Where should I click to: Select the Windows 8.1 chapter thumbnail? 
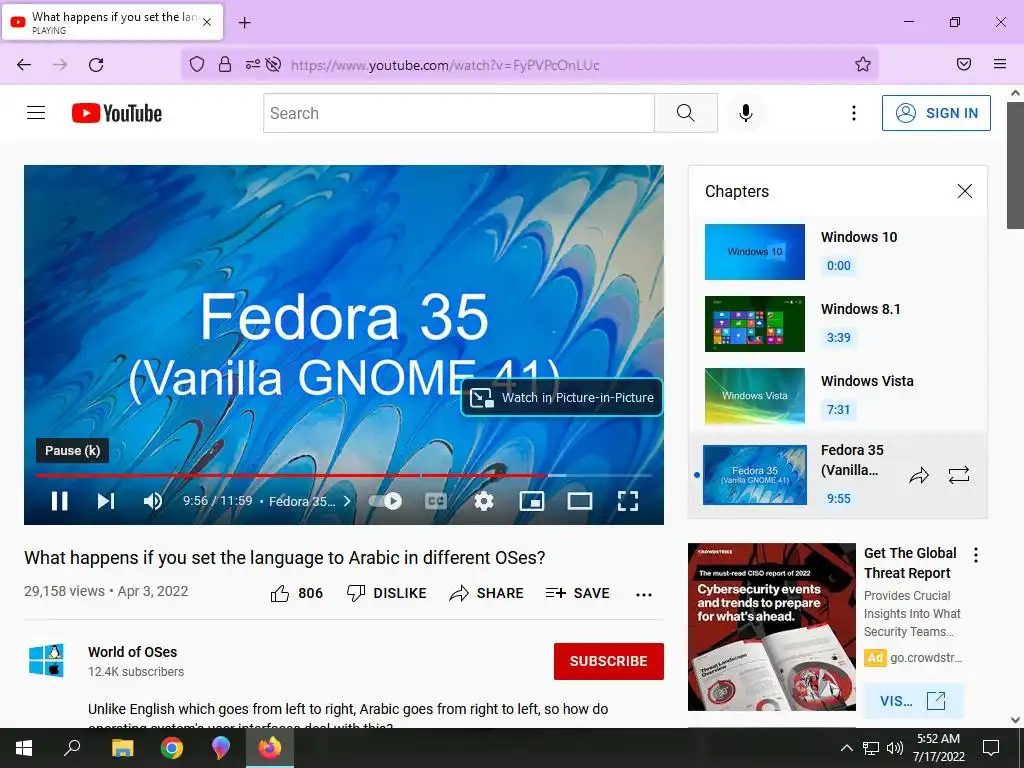pos(755,324)
